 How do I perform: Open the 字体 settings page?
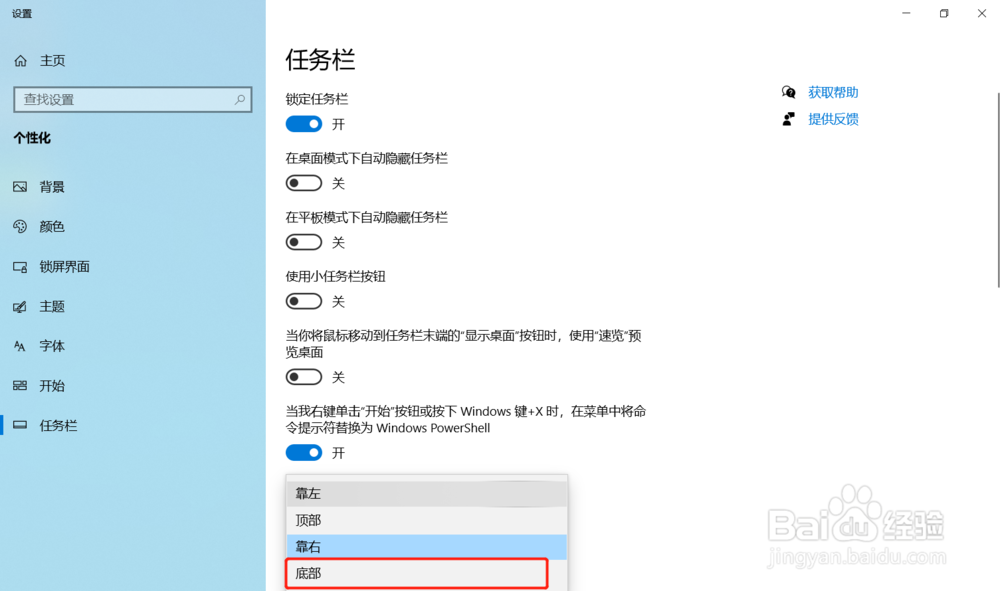pos(52,346)
